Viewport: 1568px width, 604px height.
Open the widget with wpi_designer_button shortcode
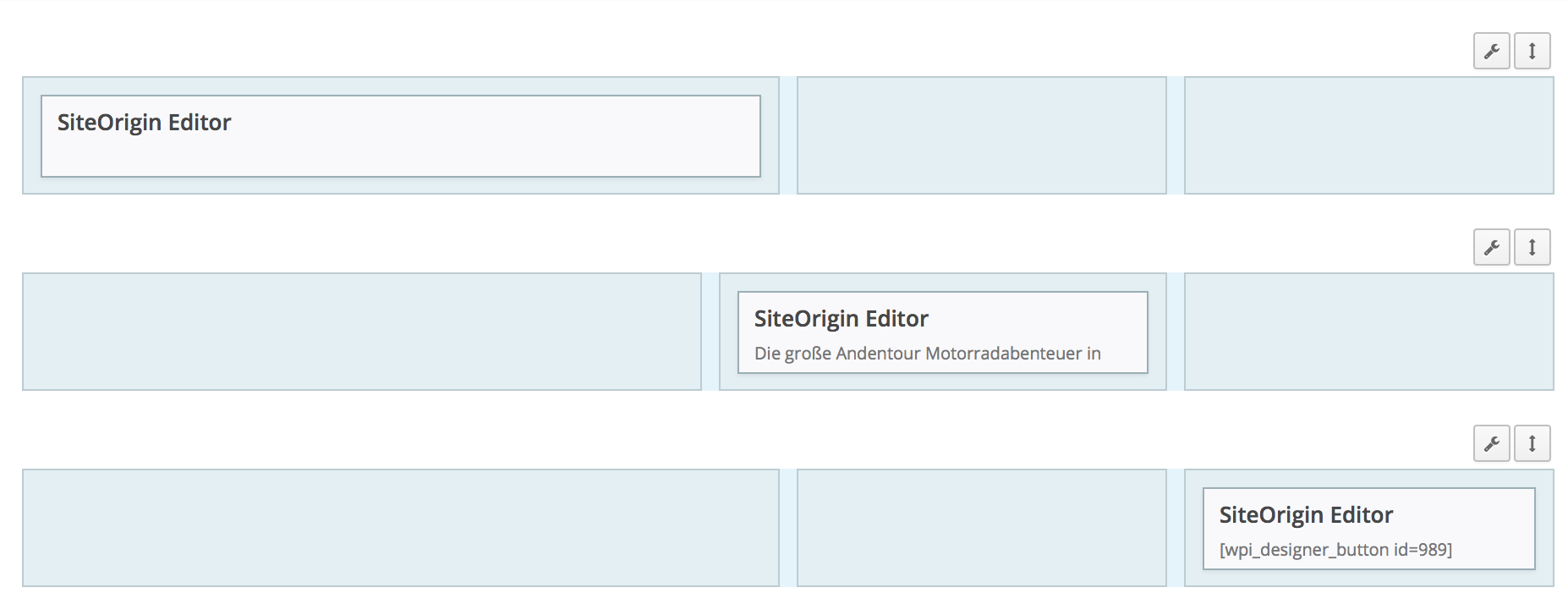[1368, 529]
